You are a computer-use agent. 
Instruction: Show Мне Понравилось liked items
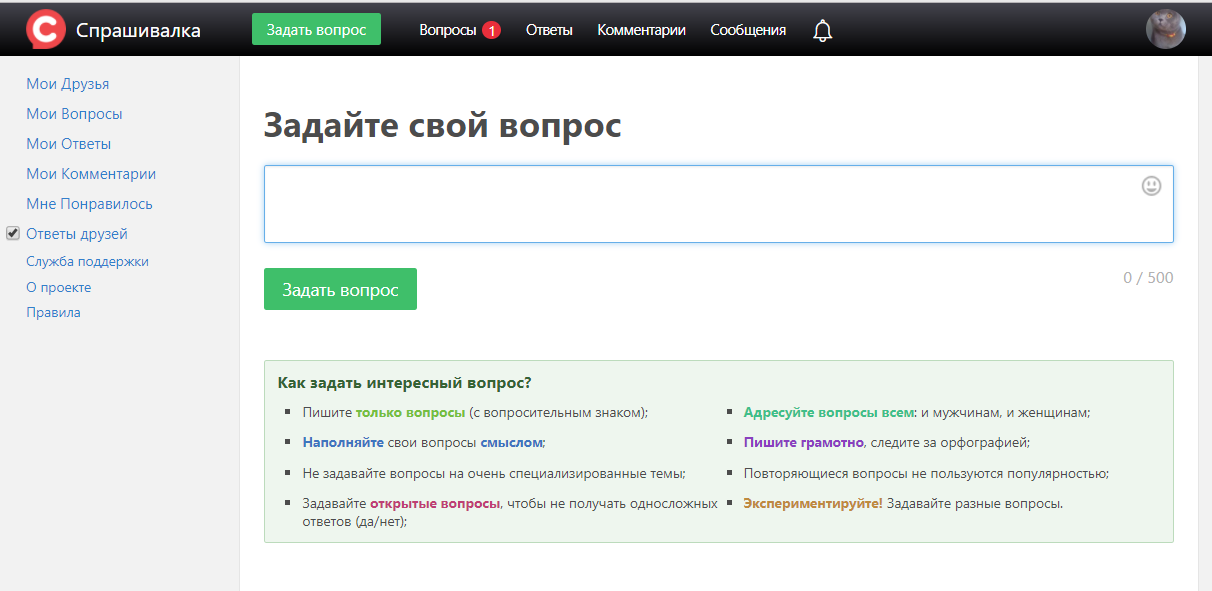click(89, 204)
